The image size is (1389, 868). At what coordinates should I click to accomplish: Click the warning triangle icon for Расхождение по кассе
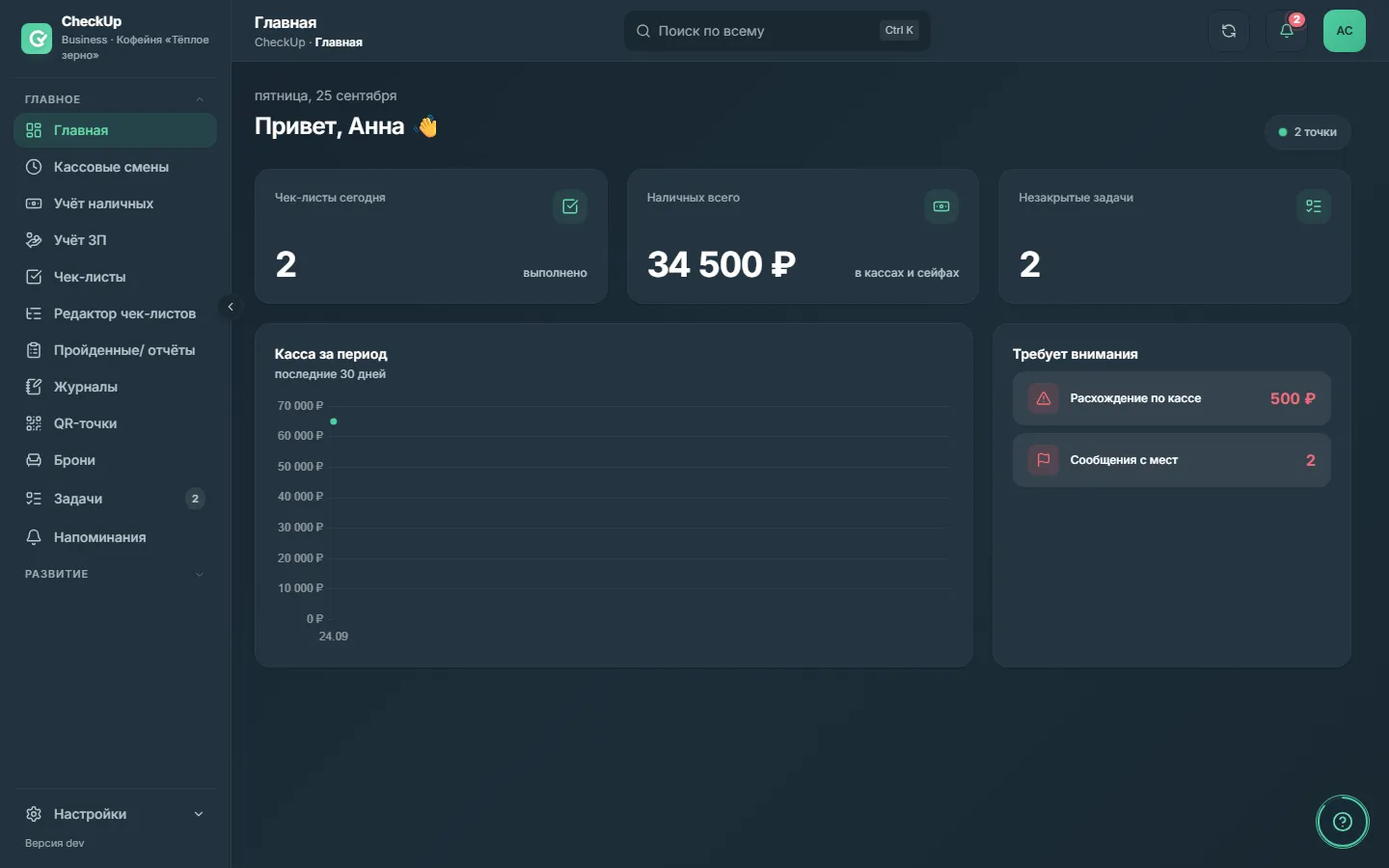pos(1044,398)
